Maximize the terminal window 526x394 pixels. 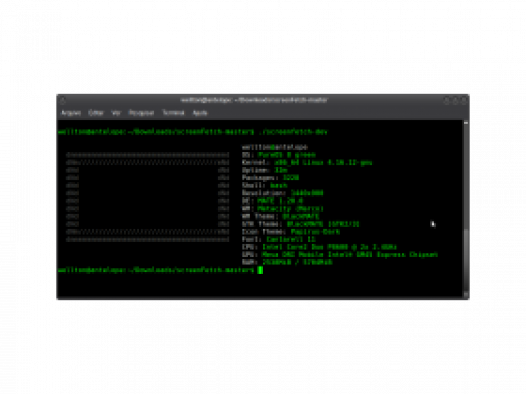pos(455,101)
